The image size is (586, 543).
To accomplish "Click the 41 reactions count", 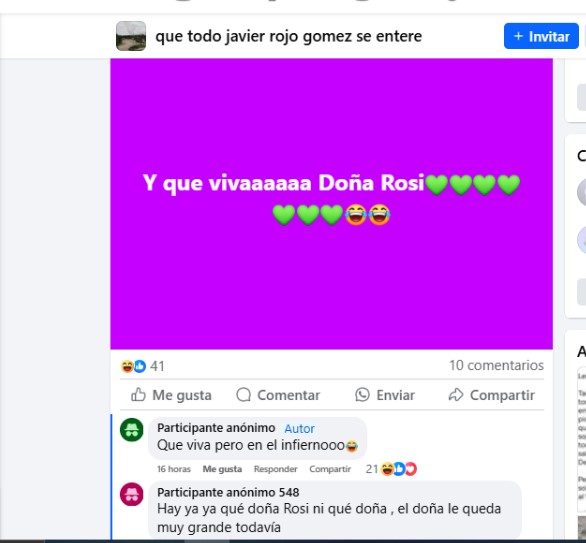I will (157, 366).
